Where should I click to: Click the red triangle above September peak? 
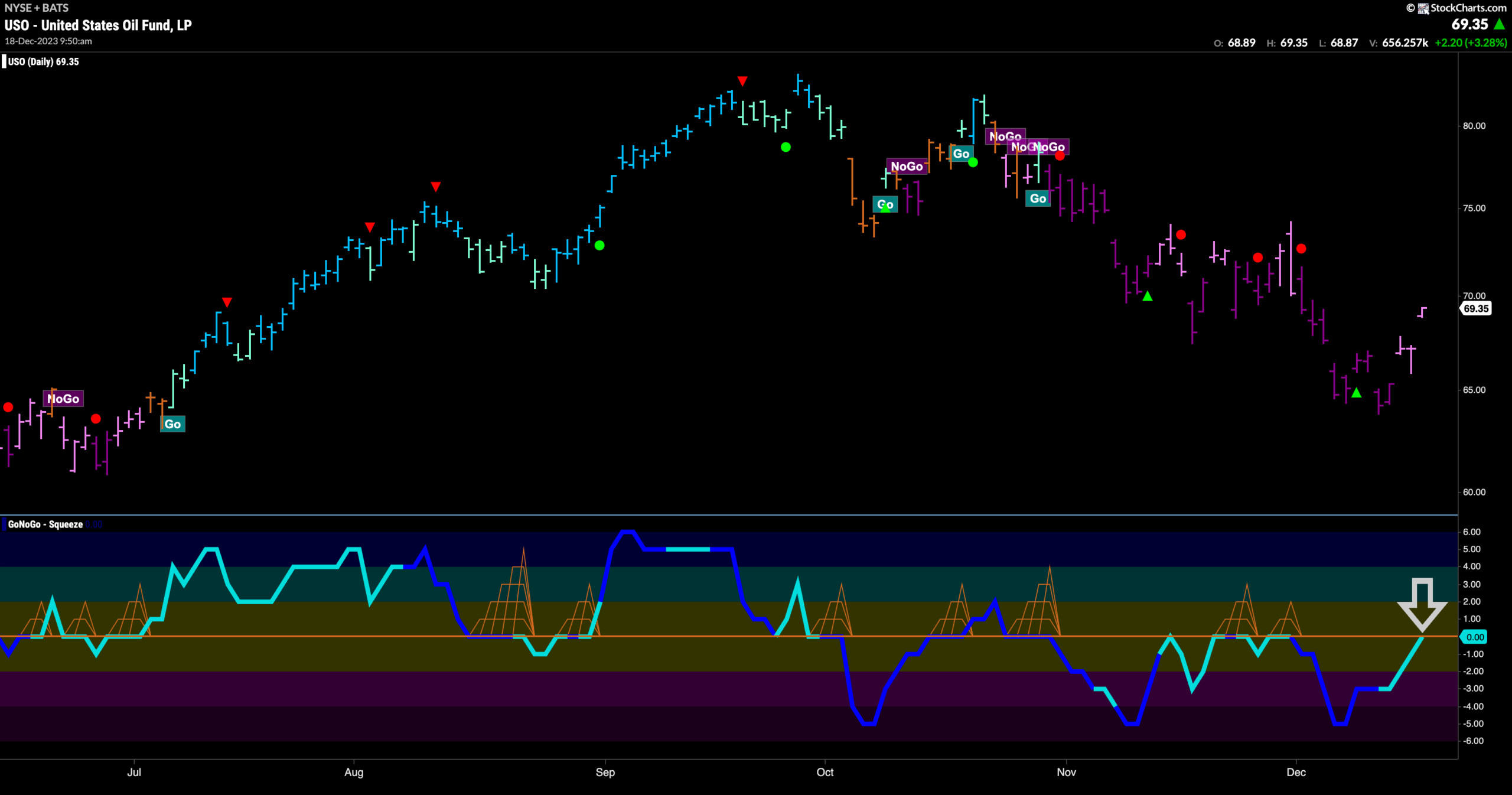tap(742, 81)
